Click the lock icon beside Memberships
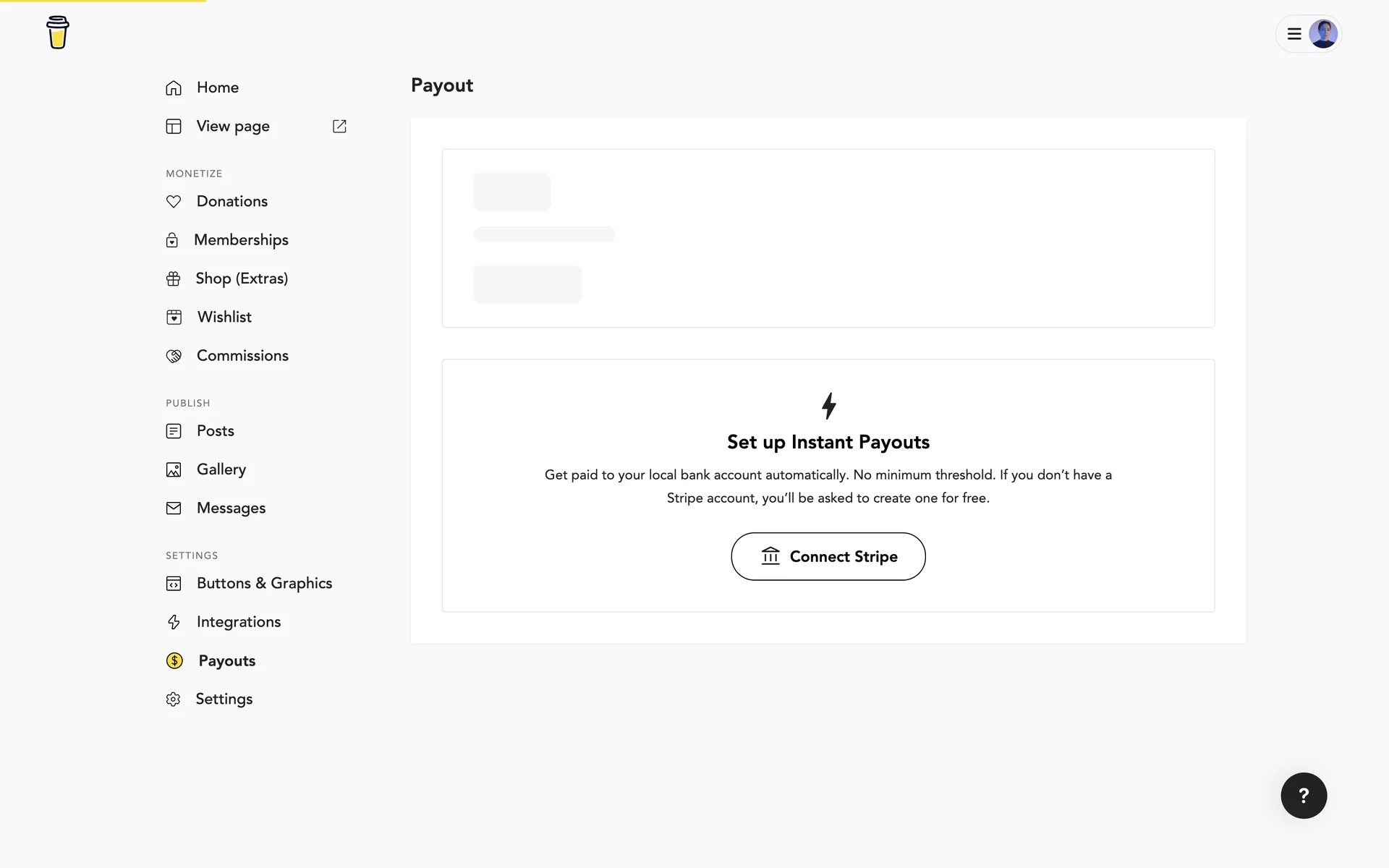The width and height of the screenshot is (1389, 868). [172, 240]
